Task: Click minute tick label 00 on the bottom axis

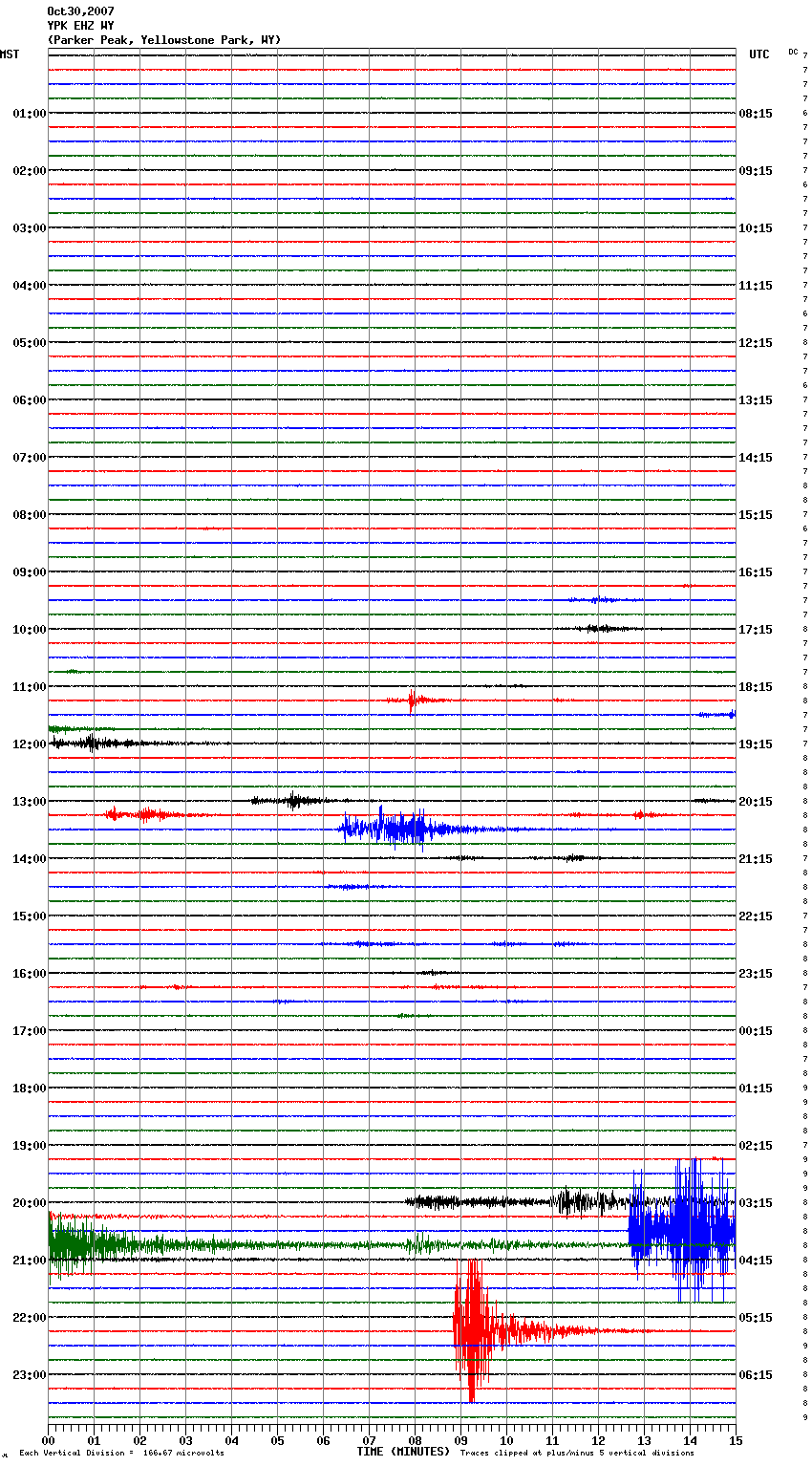Action: pos(48,1440)
